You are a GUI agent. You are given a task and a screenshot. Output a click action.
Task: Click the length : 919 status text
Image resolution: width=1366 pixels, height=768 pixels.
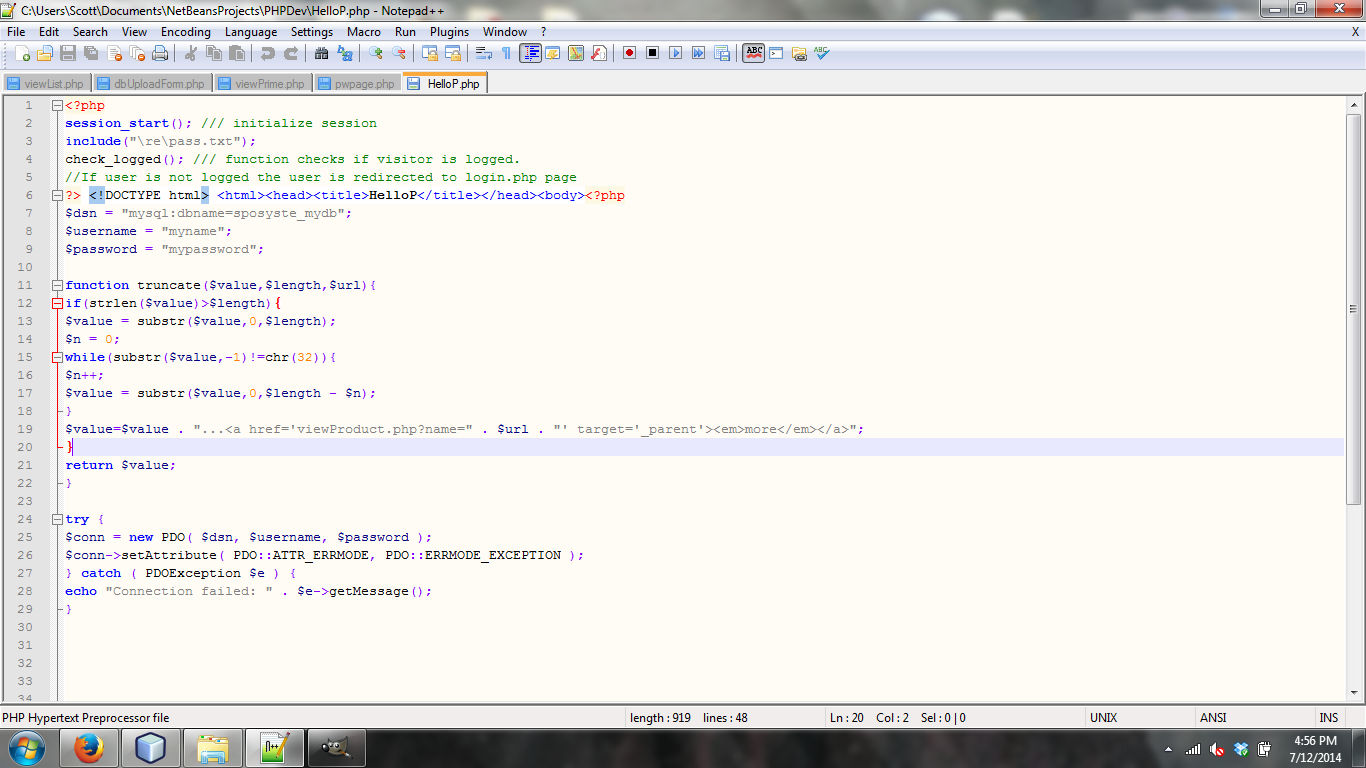(660, 717)
